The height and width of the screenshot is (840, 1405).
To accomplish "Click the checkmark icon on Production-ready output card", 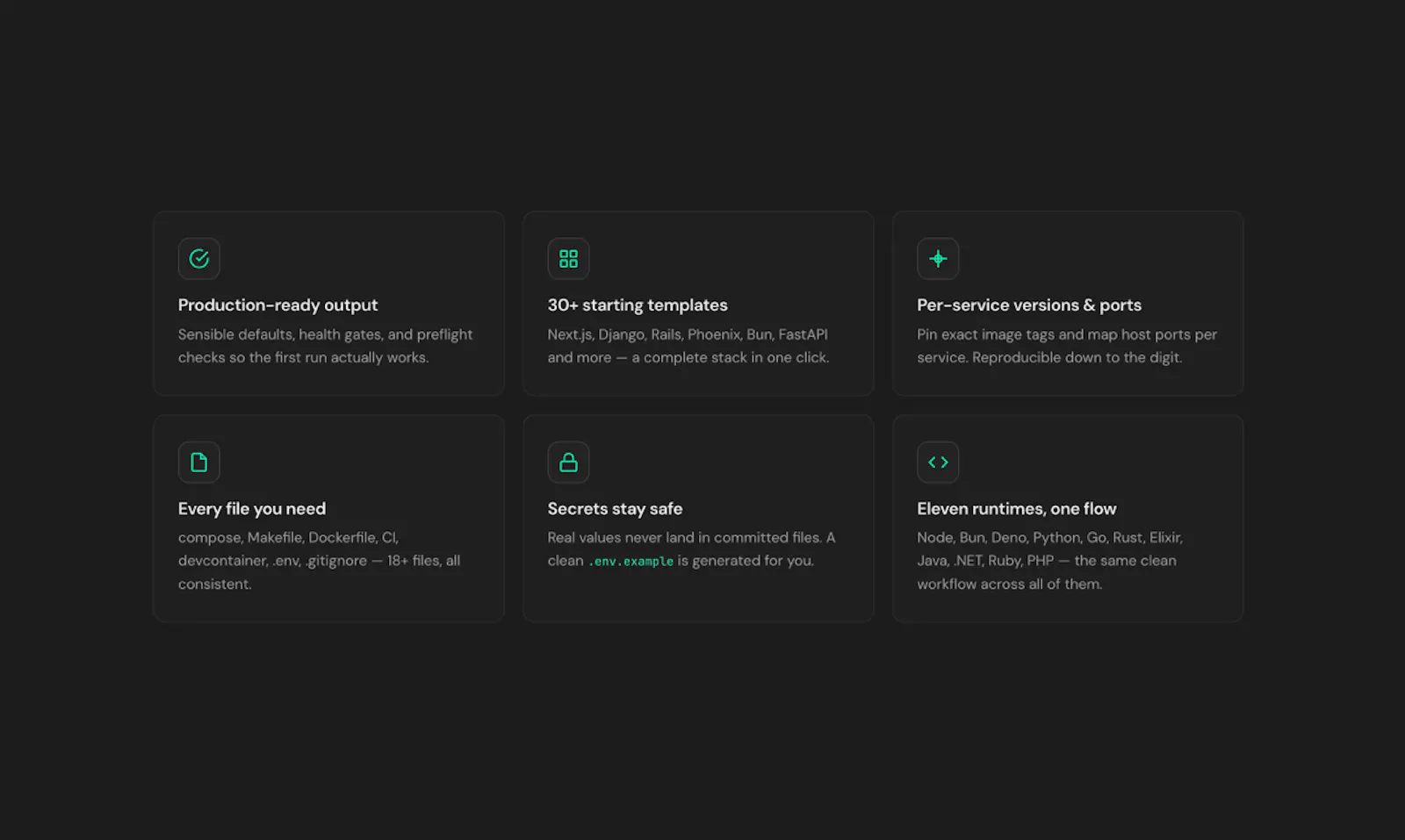I will (199, 259).
